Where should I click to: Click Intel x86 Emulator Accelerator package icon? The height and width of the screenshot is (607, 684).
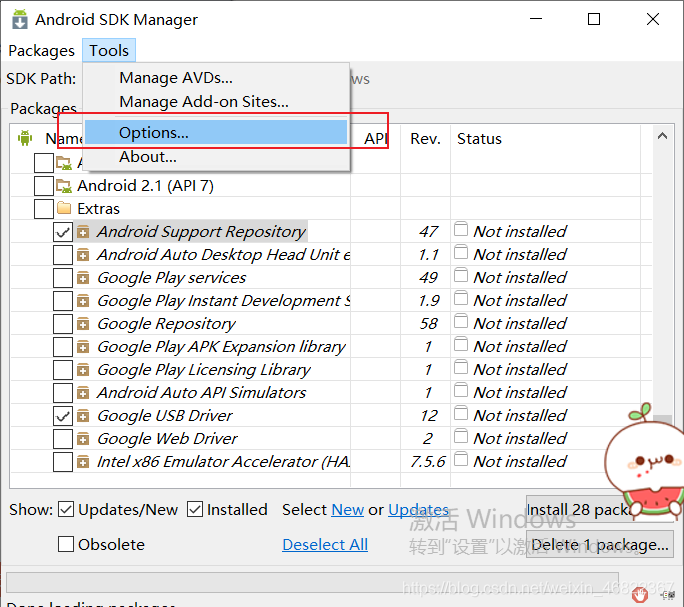click(x=83, y=462)
